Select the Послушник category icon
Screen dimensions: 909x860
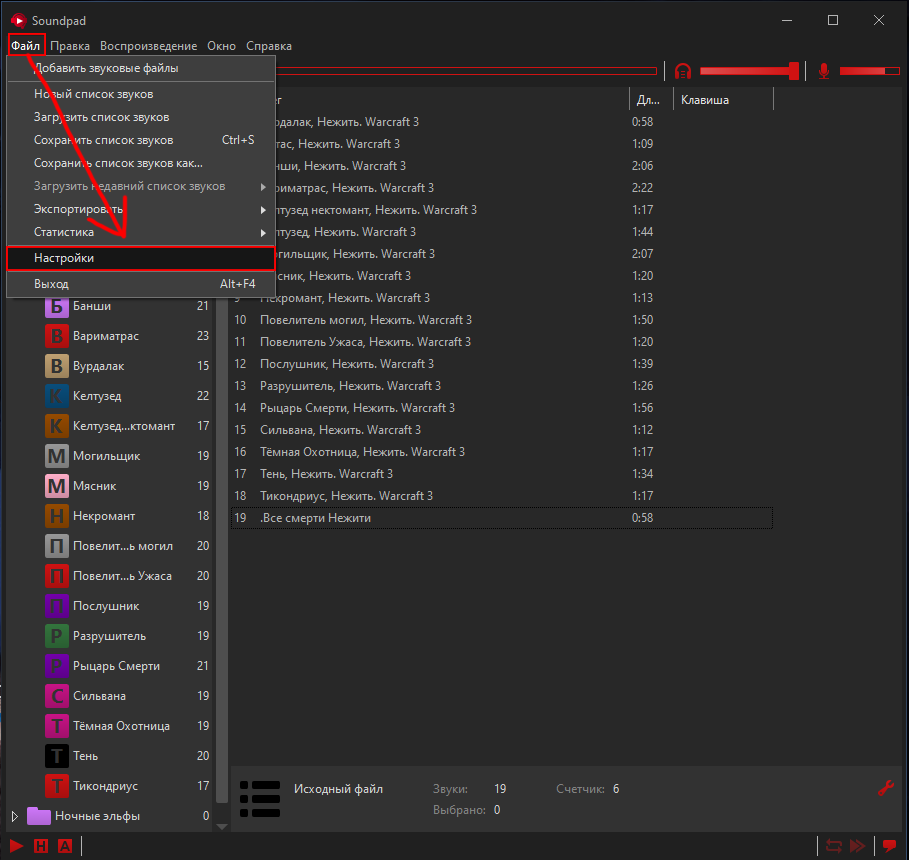pyautogui.click(x=57, y=606)
